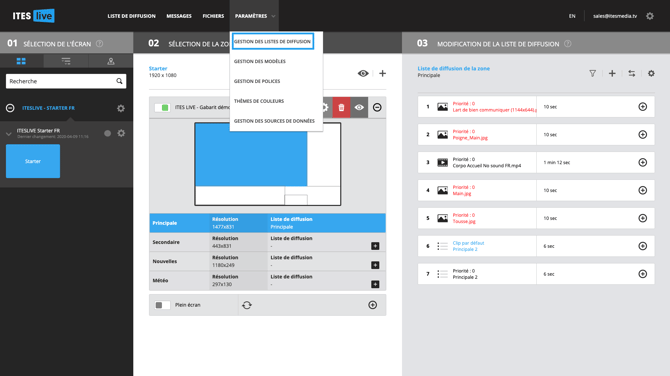Select the Principale zone row
This screenshot has height=376, width=670.
[267, 223]
